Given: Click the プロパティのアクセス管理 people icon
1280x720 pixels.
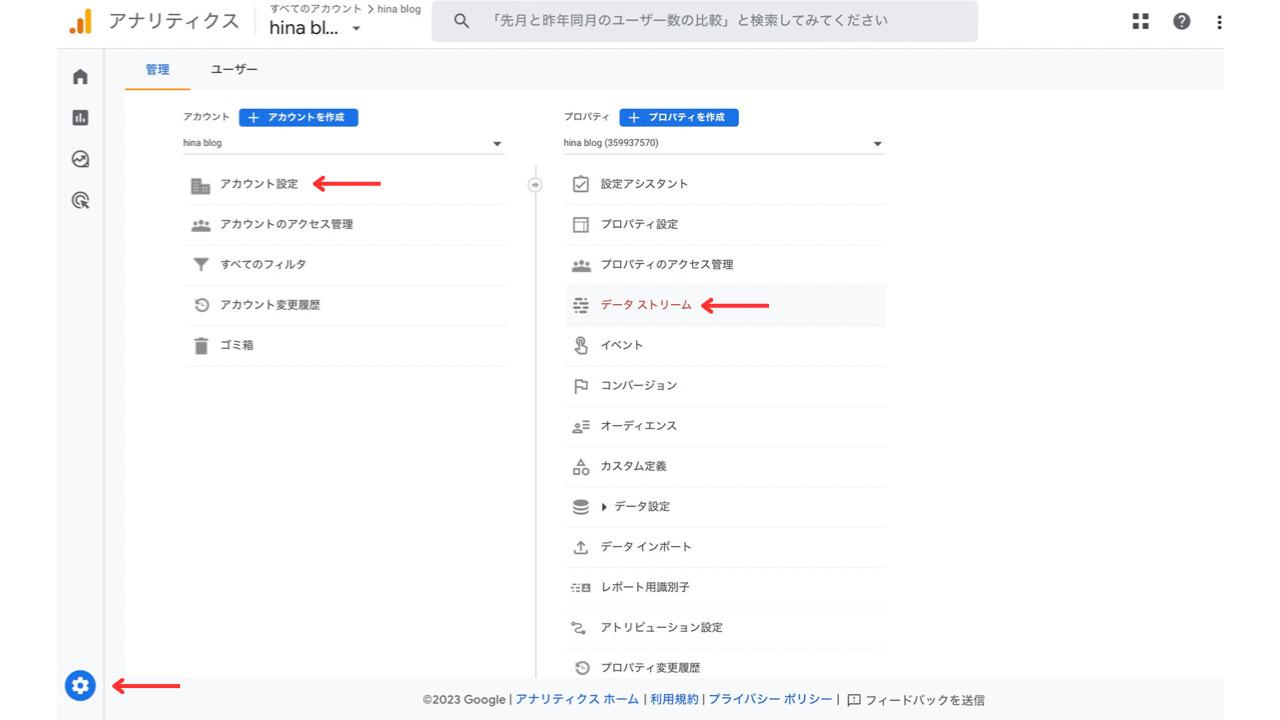Looking at the screenshot, I should [581, 265].
